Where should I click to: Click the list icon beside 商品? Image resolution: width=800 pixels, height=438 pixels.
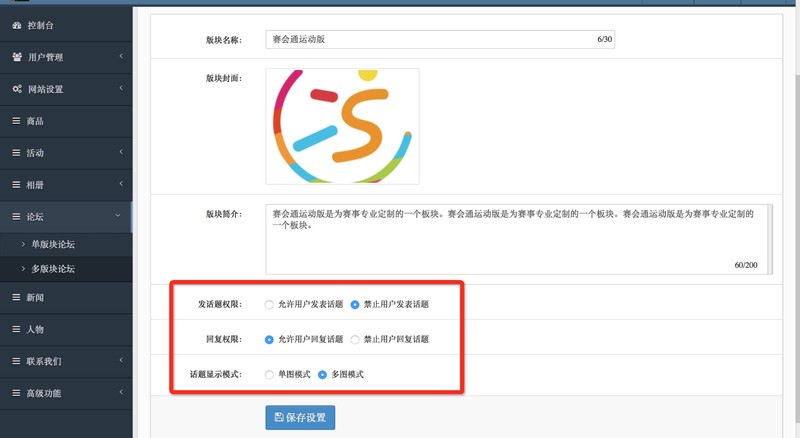click(16, 121)
